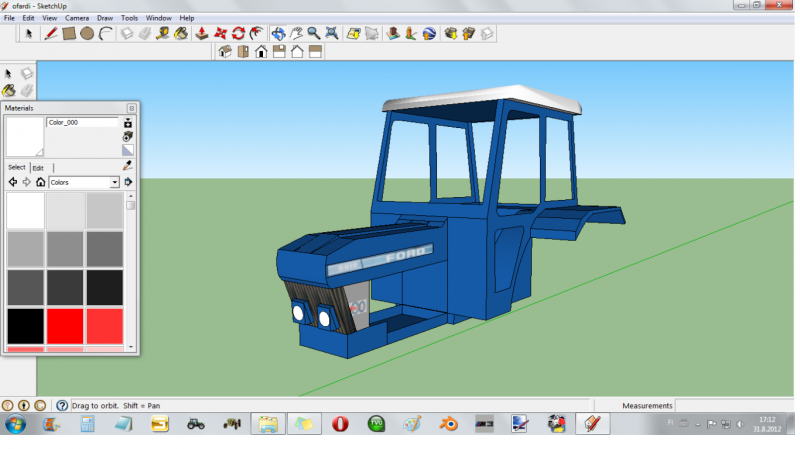Open the Colors library dropdown
Image resolution: width=800 pixels, height=449 pixels.
114,182
